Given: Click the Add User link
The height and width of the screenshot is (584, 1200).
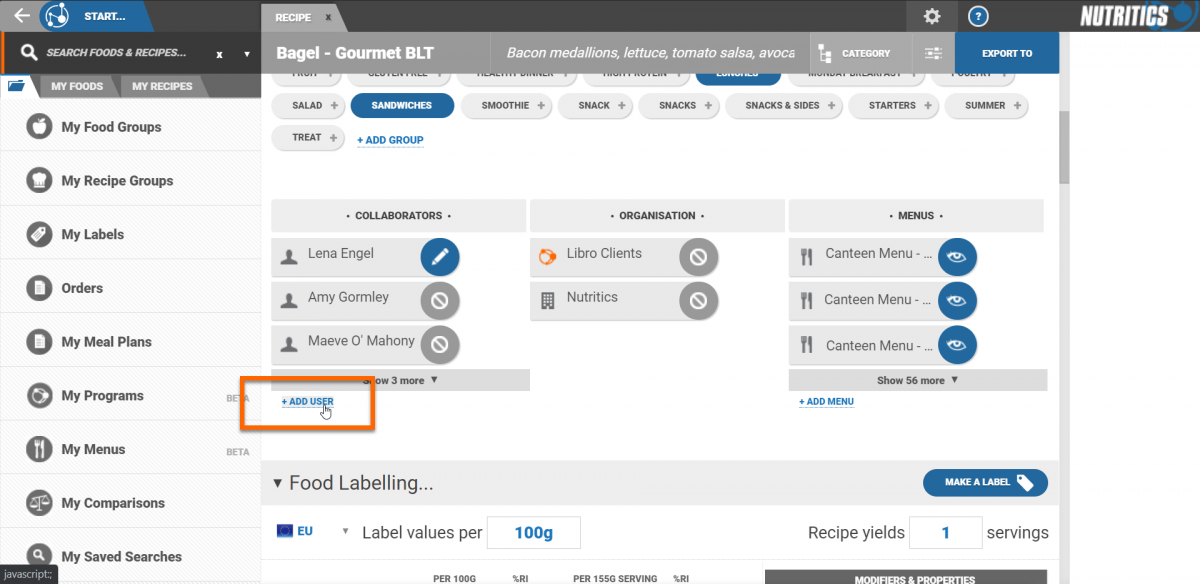Looking at the screenshot, I should [308, 402].
